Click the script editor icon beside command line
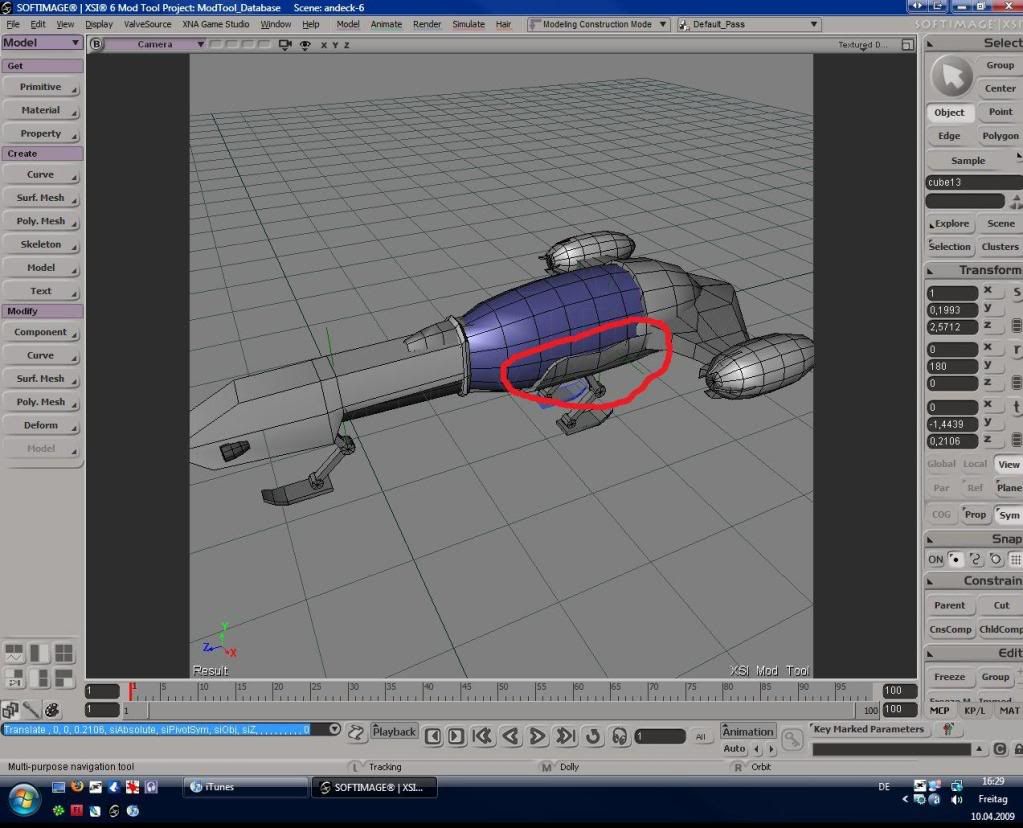 tap(356, 732)
